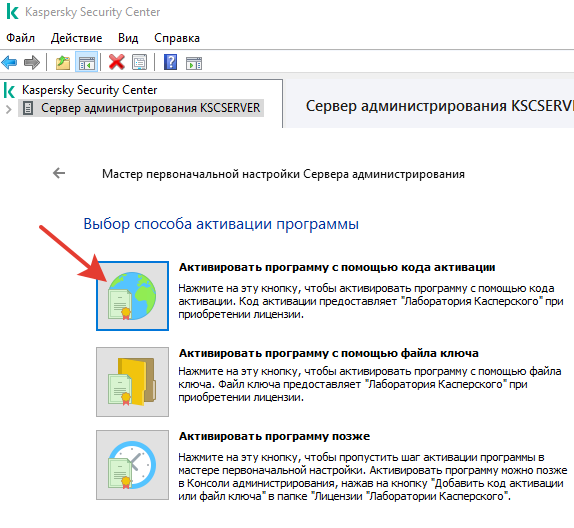Toggle the Show/Hide console tree icon
Screen dimensions: 574x528
tap(86, 63)
